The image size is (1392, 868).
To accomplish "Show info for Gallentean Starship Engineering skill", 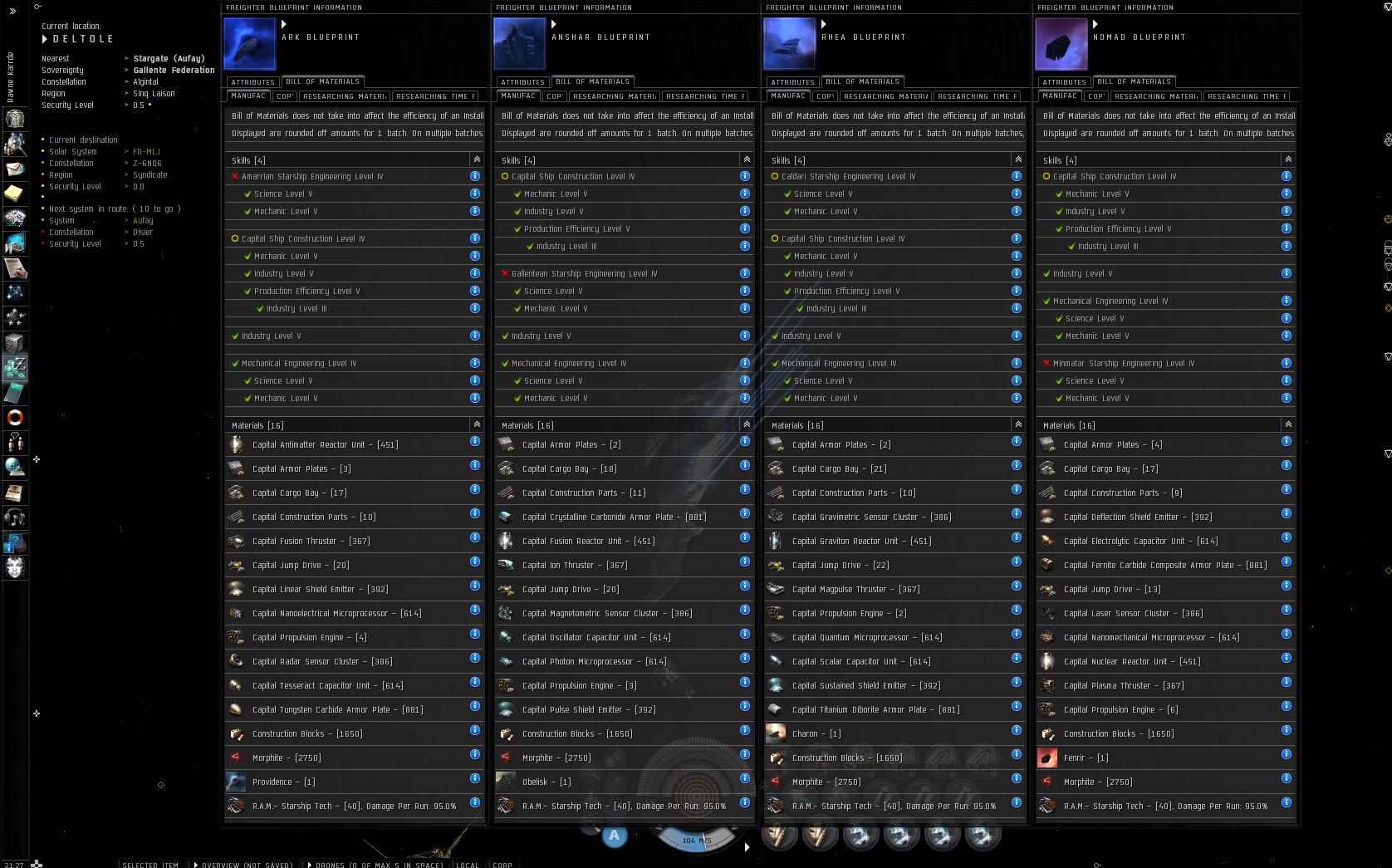I will 745,273.
